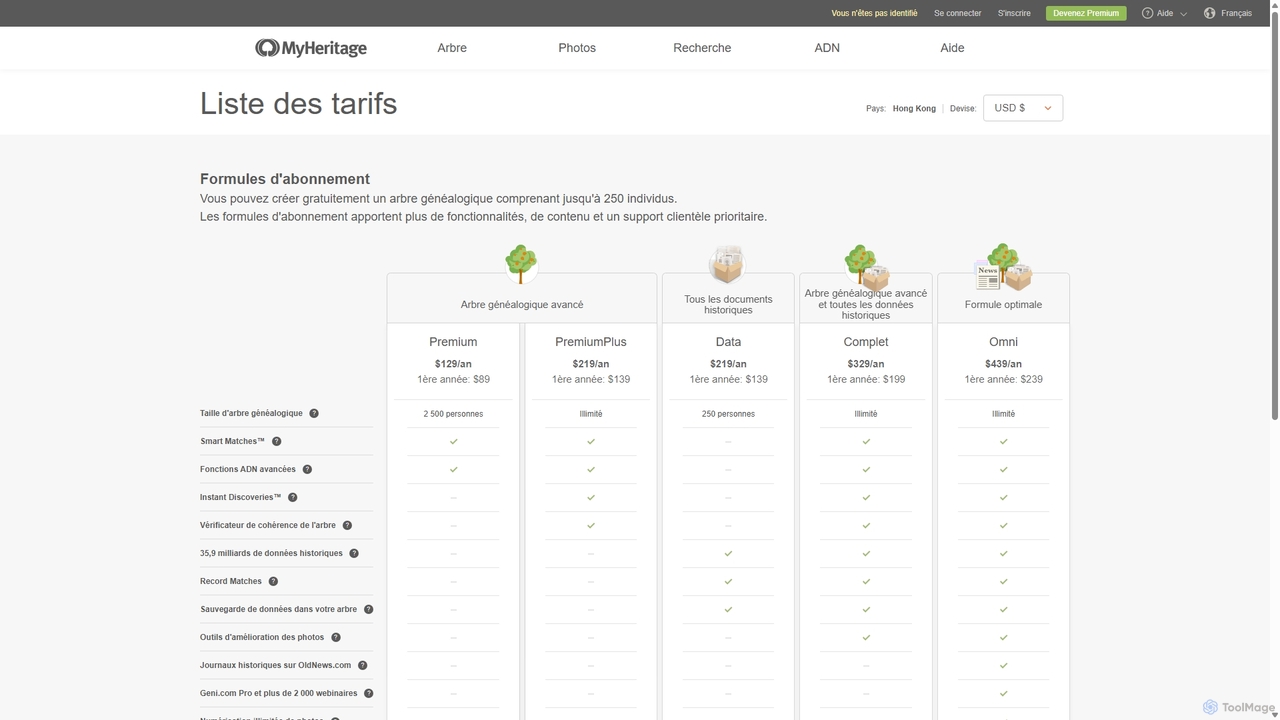This screenshot has width=1280, height=720.
Task: Click Vous n'êtes pas identifié notice
Action: (x=874, y=13)
